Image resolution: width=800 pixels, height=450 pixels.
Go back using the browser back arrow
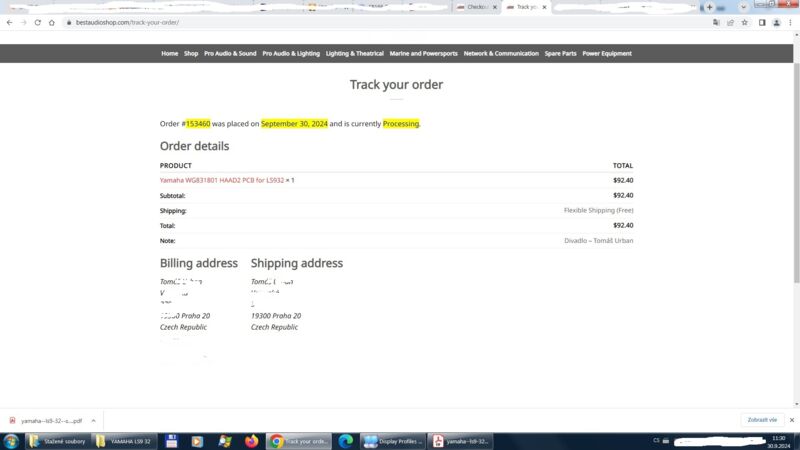[x=10, y=22]
